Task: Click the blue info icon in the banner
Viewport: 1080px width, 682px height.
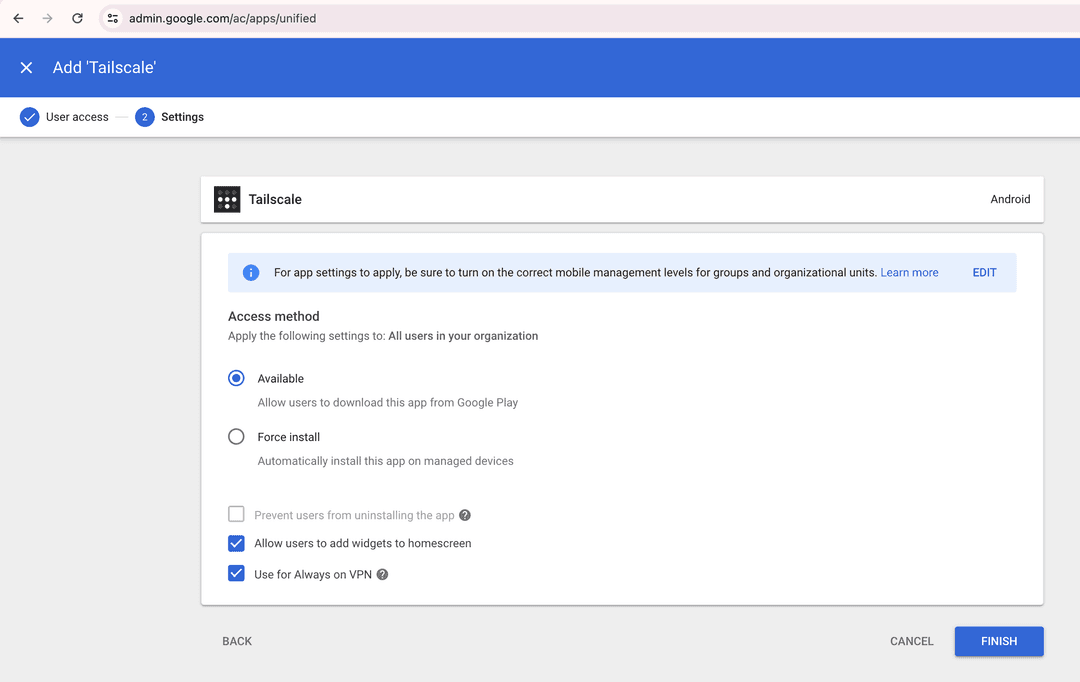Action: click(251, 272)
